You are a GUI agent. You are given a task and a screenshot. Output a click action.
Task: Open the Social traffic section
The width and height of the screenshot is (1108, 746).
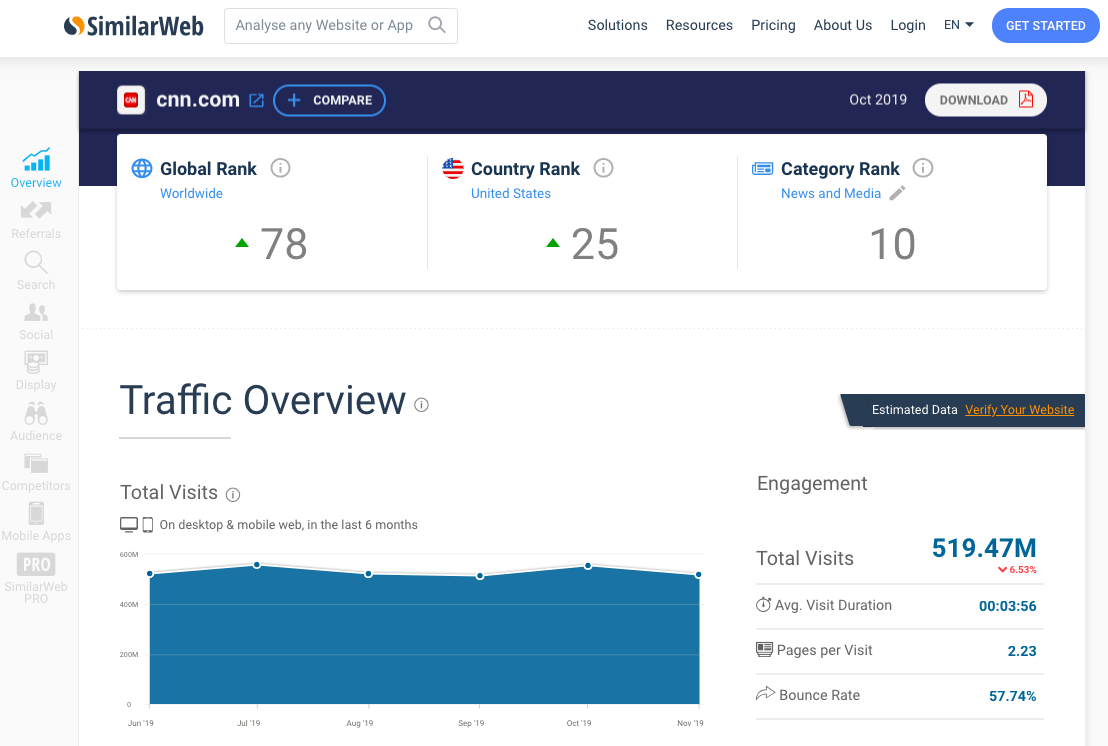[35, 320]
